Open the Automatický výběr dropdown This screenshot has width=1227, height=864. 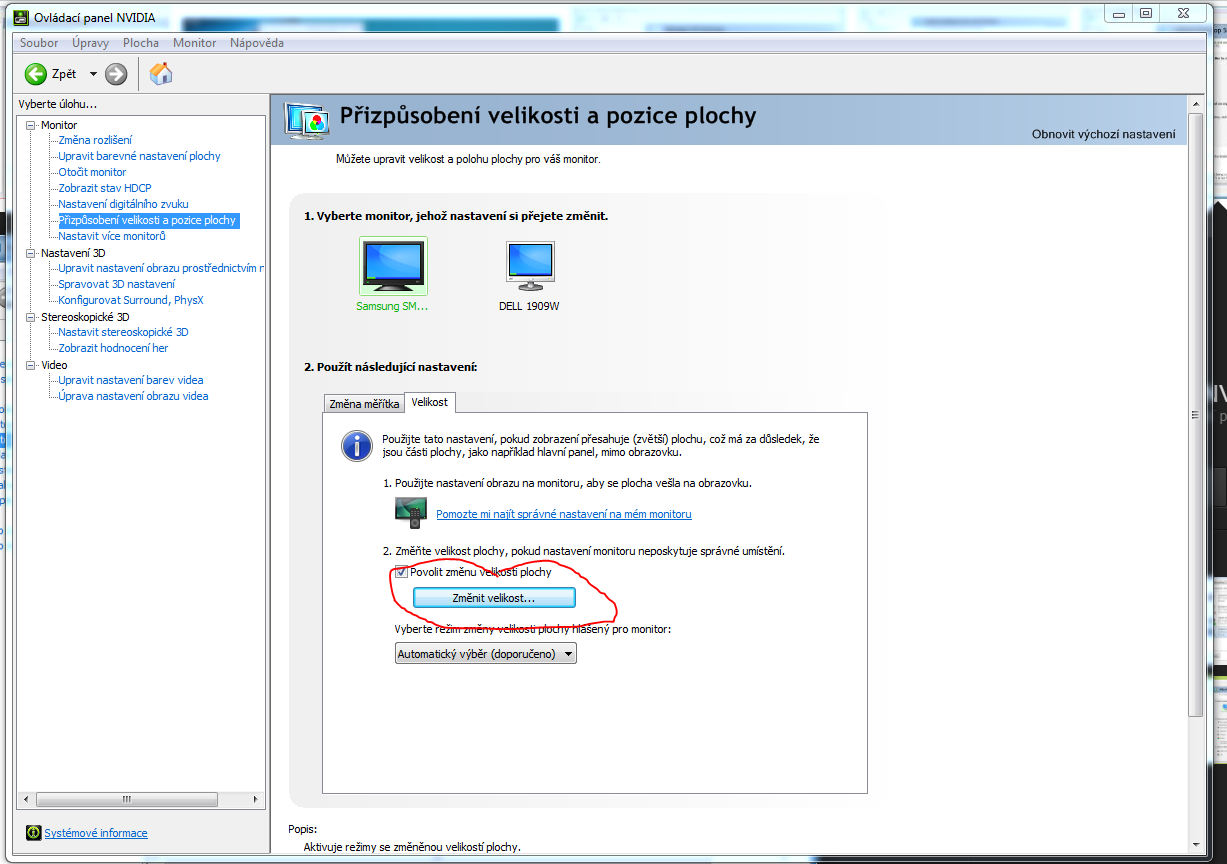pyautogui.click(x=486, y=654)
